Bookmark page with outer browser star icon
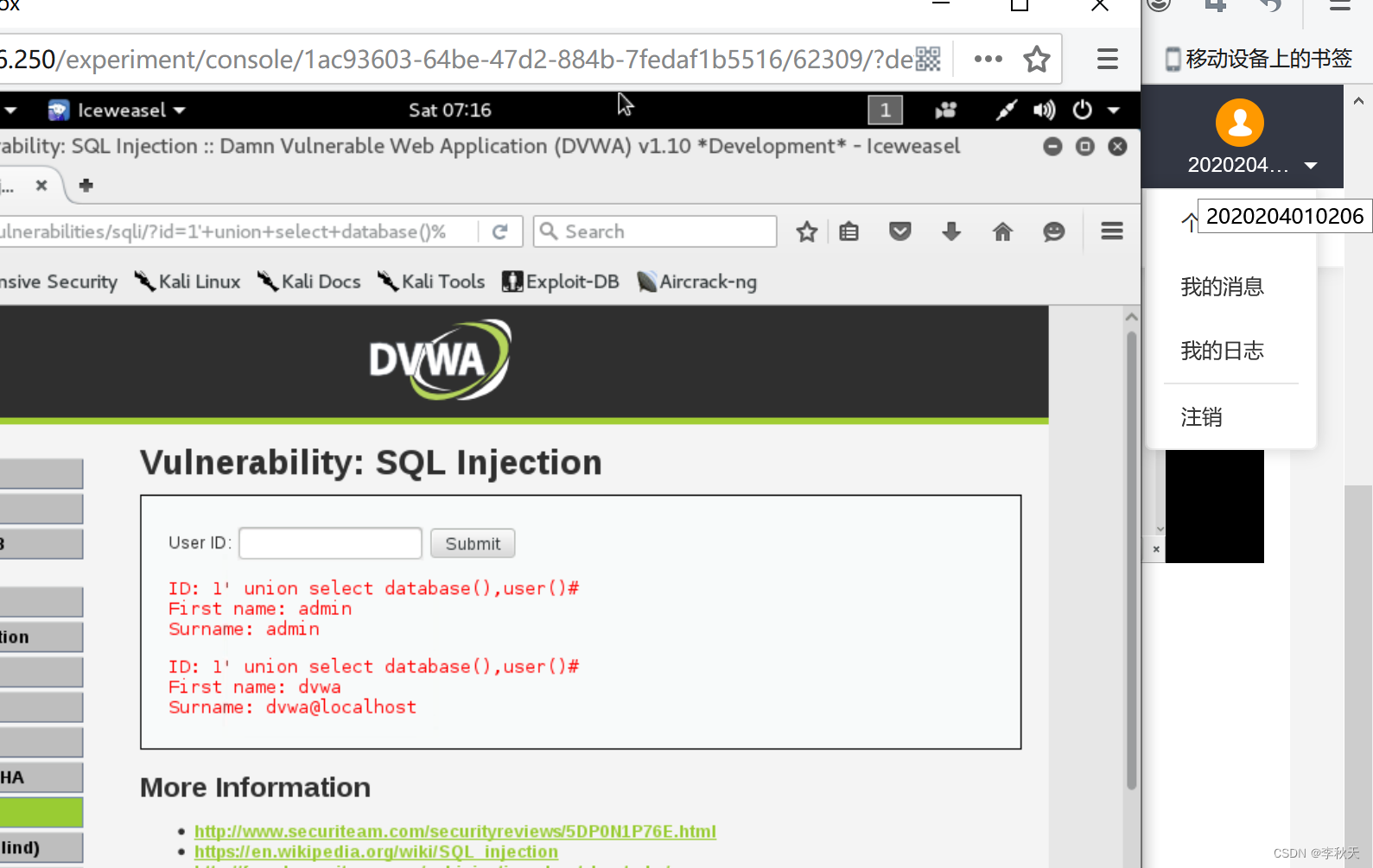 [1036, 59]
